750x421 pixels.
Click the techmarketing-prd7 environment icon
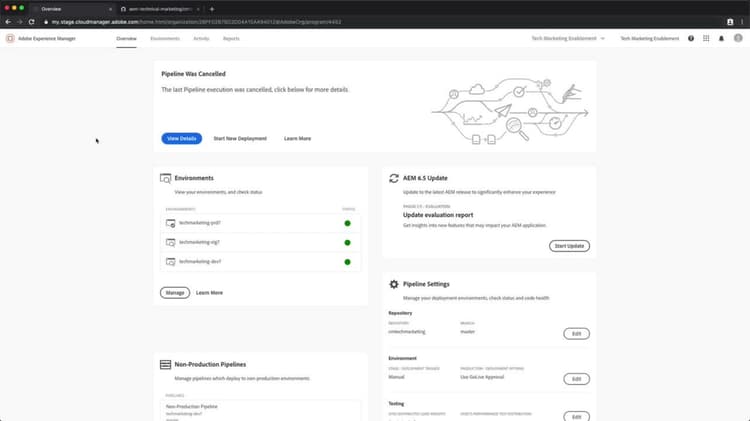pos(171,223)
